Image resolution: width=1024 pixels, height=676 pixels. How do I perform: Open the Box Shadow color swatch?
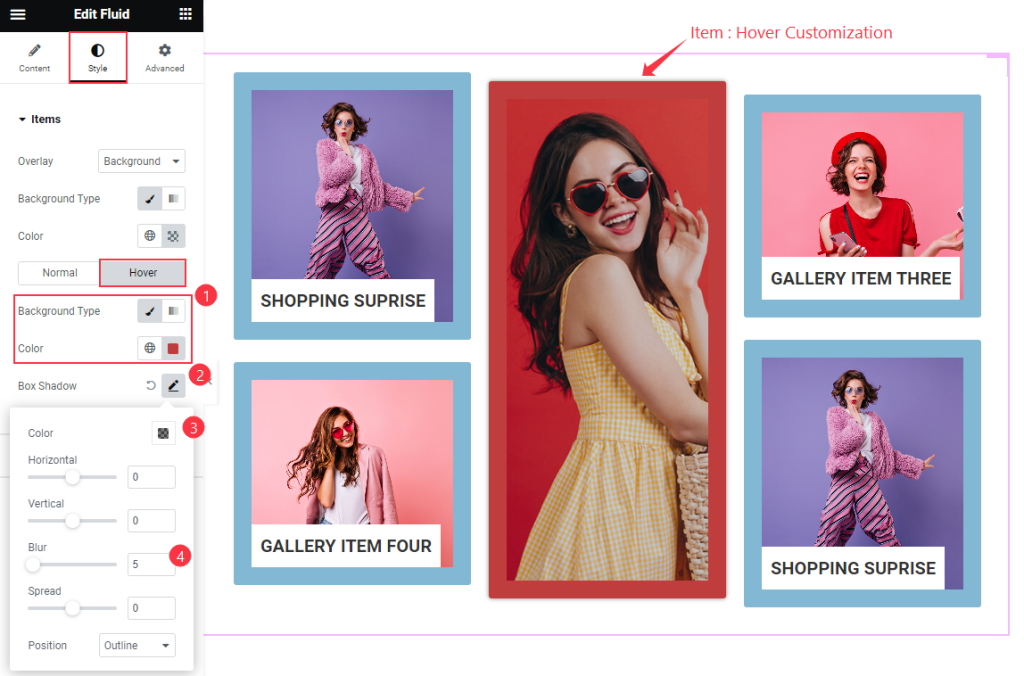coord(163,433)
